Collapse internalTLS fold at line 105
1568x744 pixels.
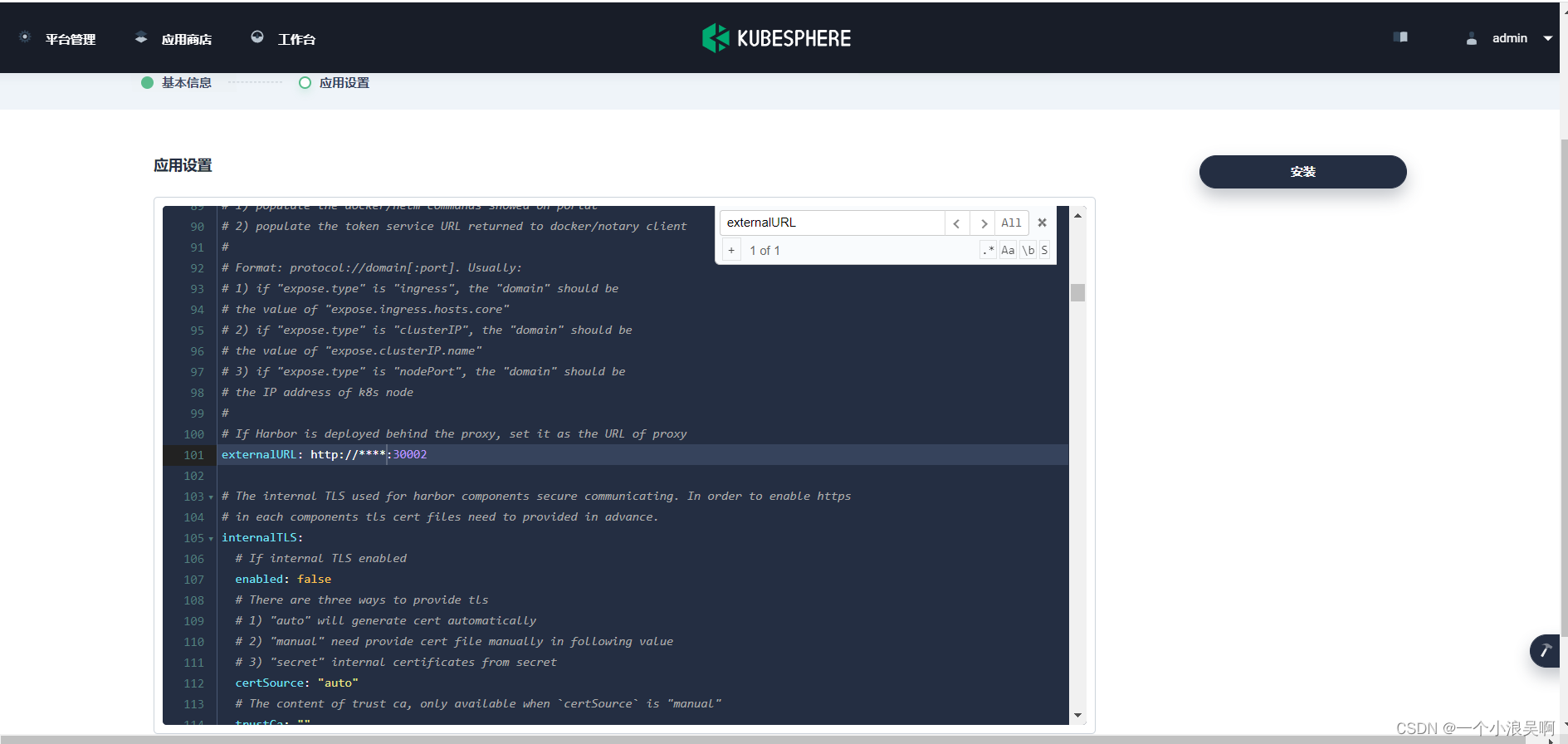coord(211,539)
